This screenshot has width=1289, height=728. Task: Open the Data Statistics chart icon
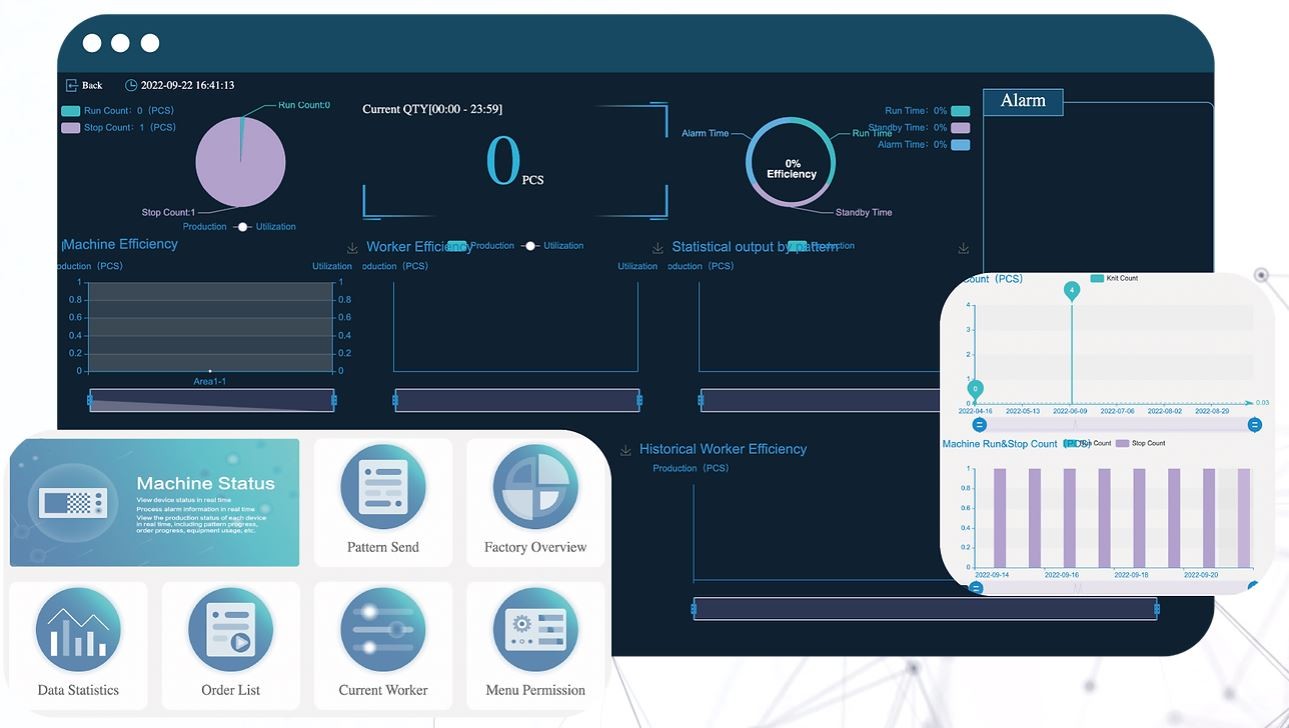click(78, 630)
